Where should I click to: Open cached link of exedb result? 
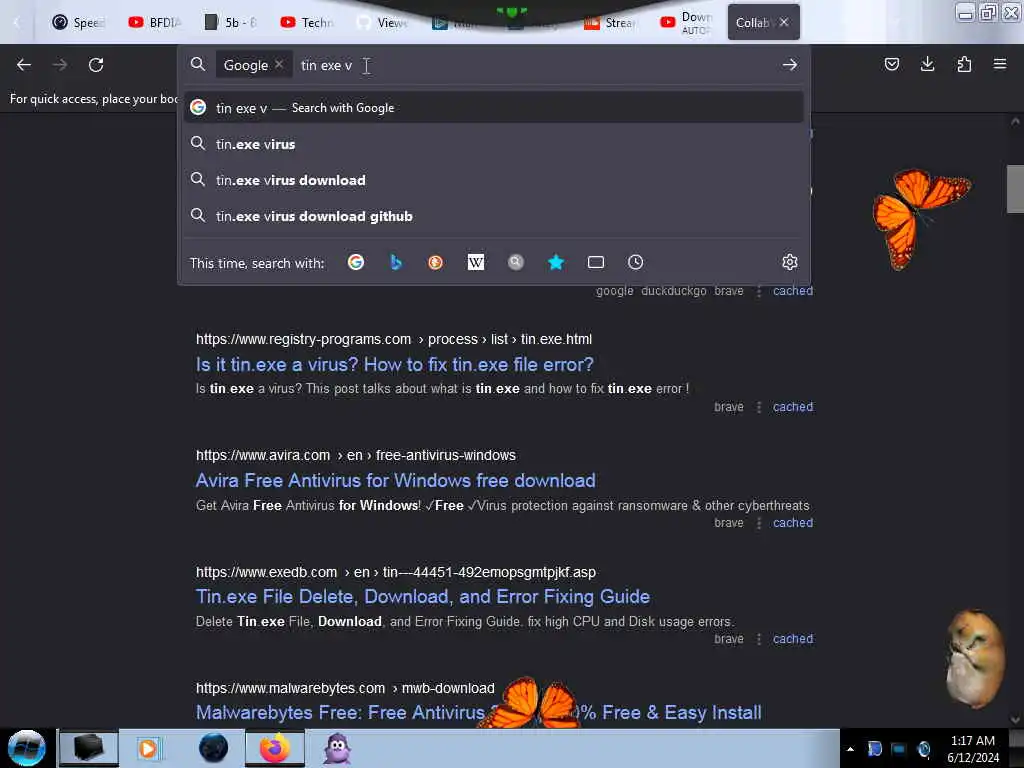point(793,639)
